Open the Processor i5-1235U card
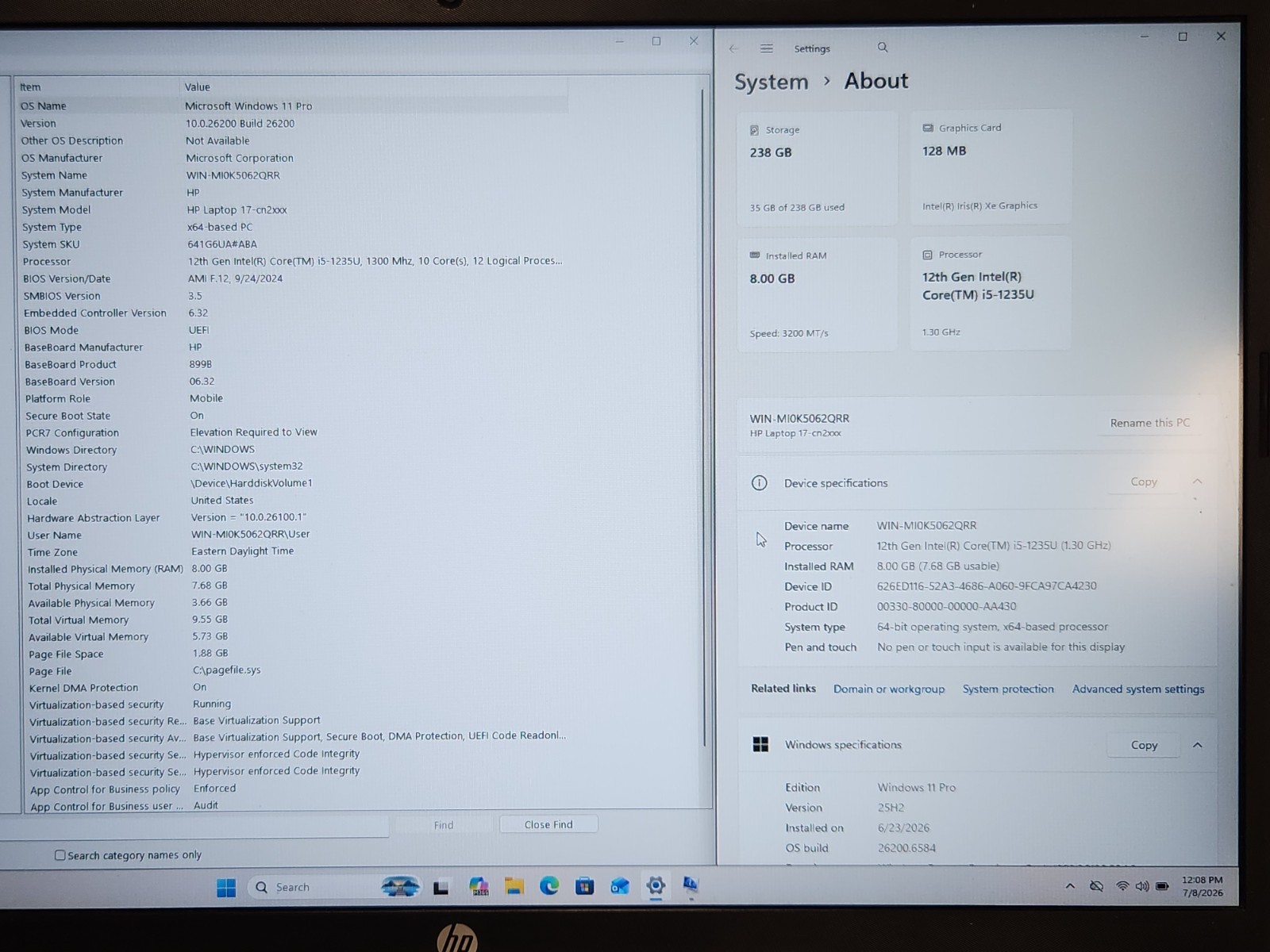The height and width of the screenshot is (952, 1270). coord(991,293)
